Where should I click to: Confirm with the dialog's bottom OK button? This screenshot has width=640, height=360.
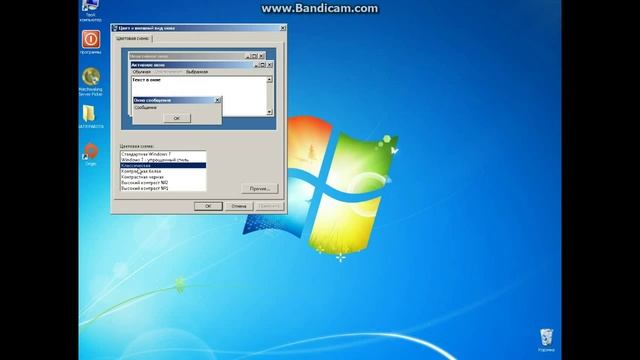click(208, 206)
